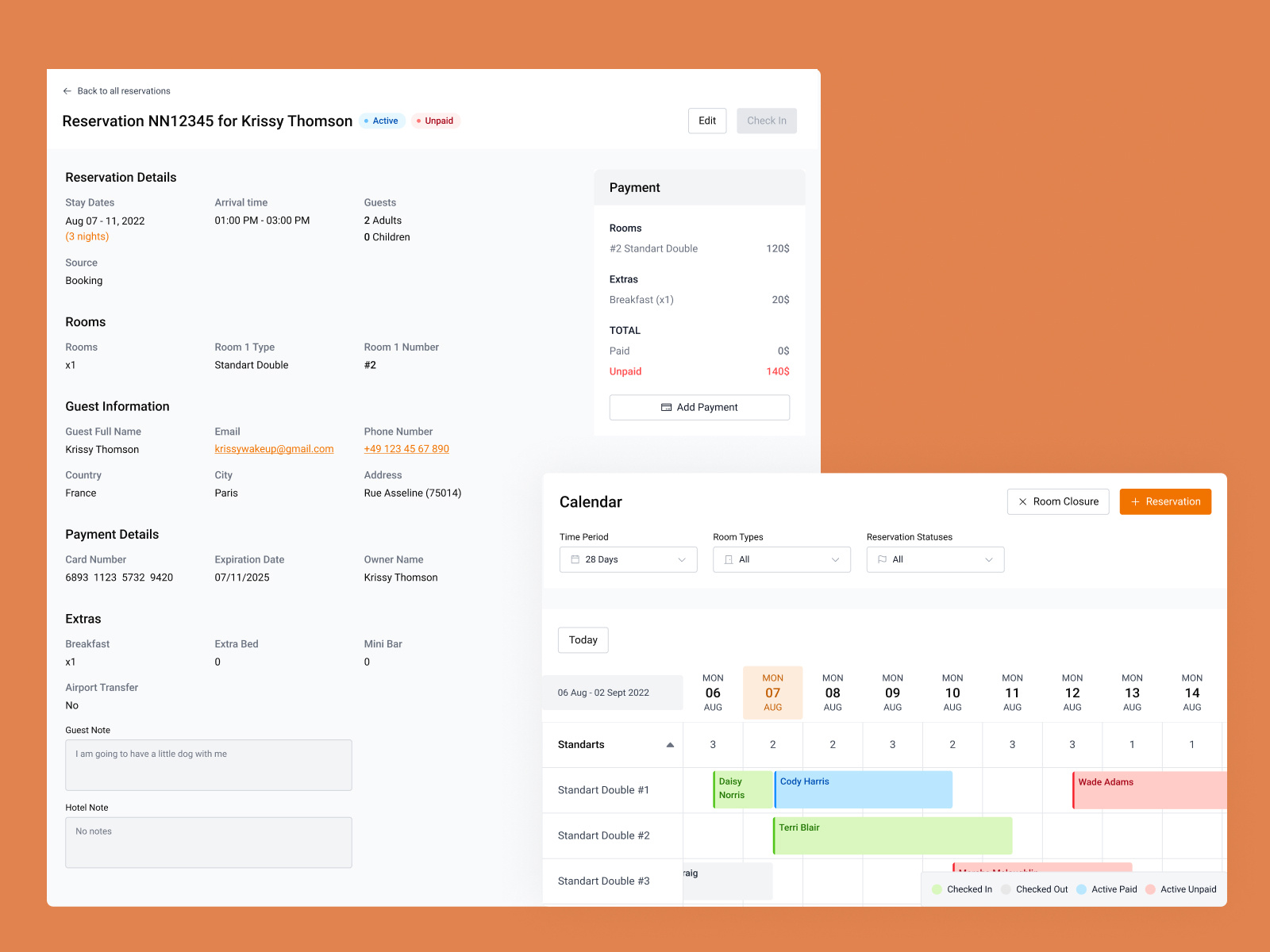Open the Reservation Statuses dropdown
This screenshot has height=952, width=1270.
click(x=934, y=559)
